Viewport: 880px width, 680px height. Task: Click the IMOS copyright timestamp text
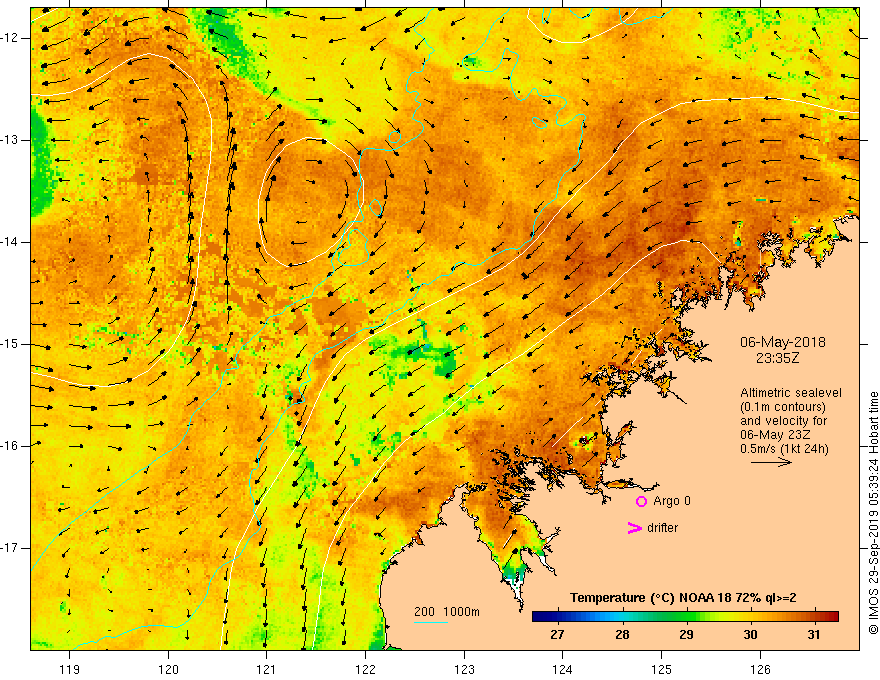(x=873, y=513)
